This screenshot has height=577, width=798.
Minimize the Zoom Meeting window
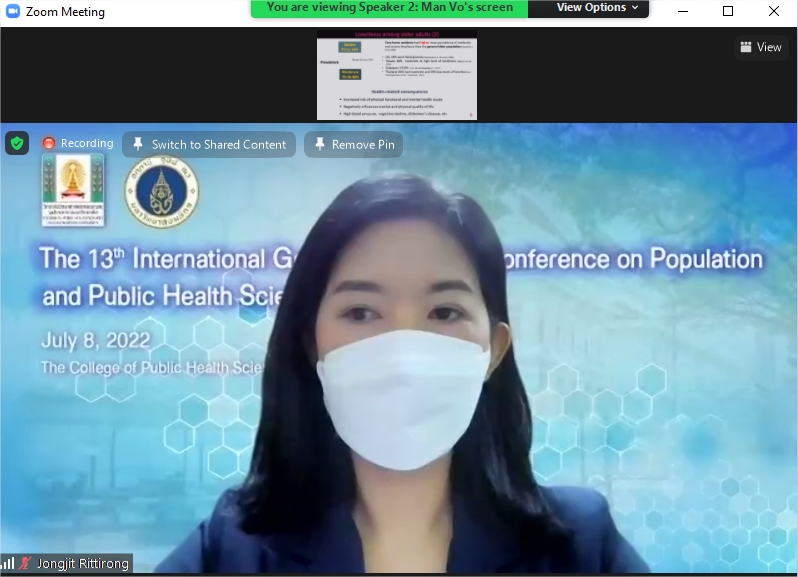pos(682,12)
